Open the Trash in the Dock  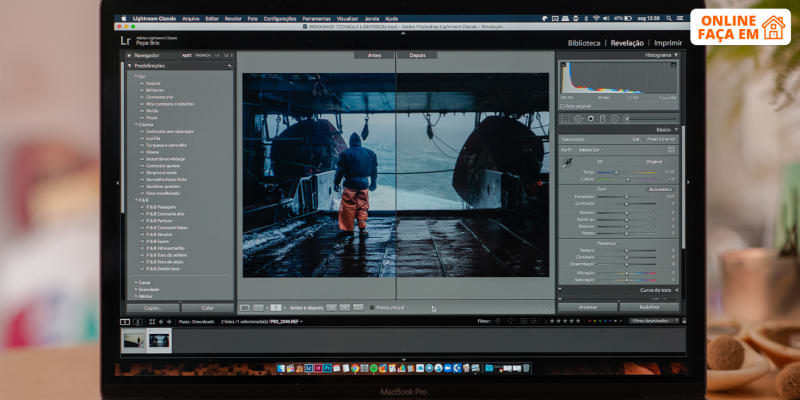(526, 368)
